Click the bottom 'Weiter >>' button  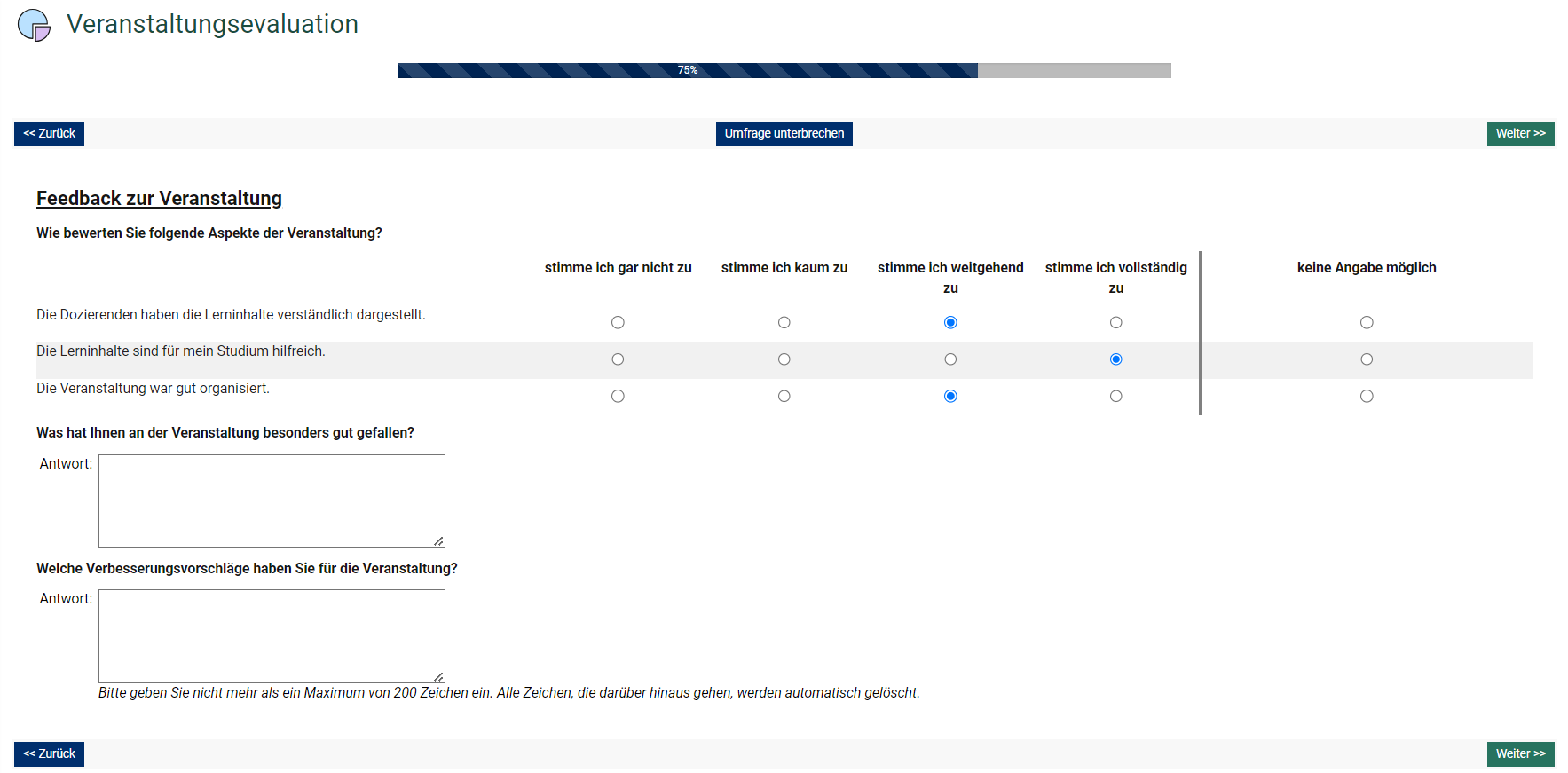pos(1520,754)
